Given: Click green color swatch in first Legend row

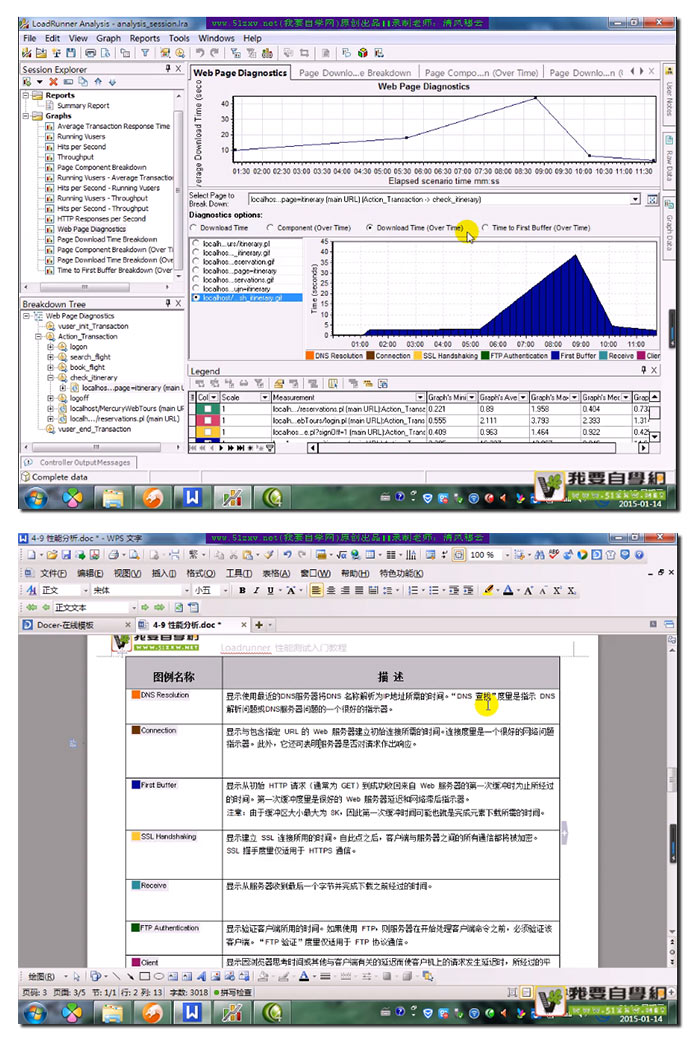Looking at the screenshot, I should tap(208, 409).
